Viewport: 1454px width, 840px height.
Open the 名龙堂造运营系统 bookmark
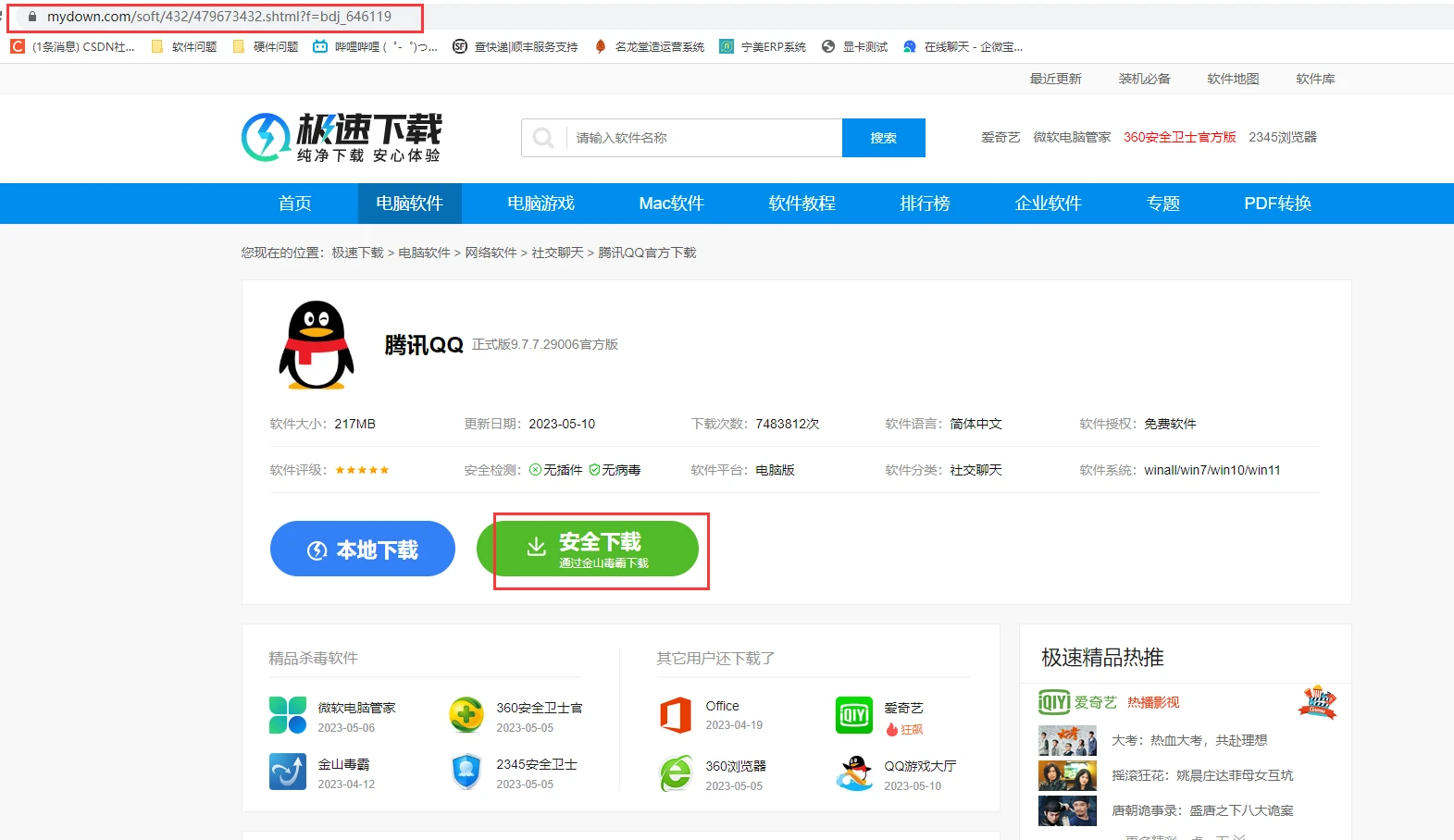point(649,46)
